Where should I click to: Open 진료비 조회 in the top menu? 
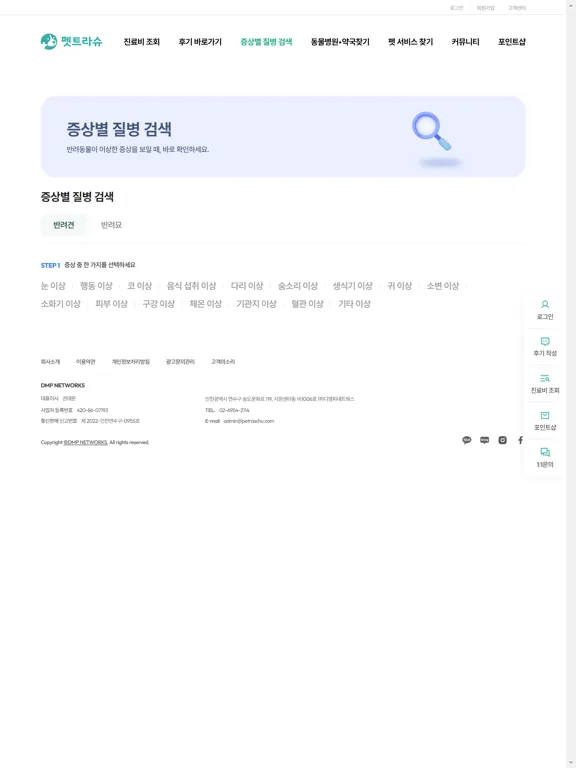(x=142, y=42)
